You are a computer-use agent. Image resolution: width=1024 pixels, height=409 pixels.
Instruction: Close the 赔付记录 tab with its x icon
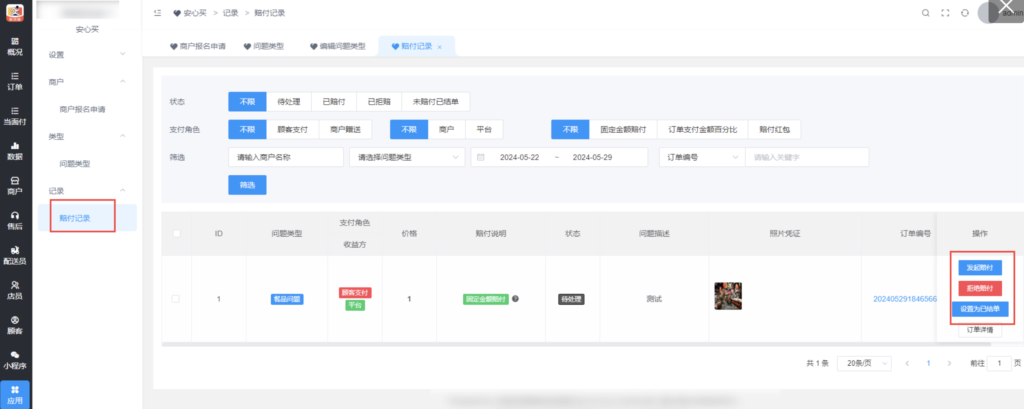(440, 47)
